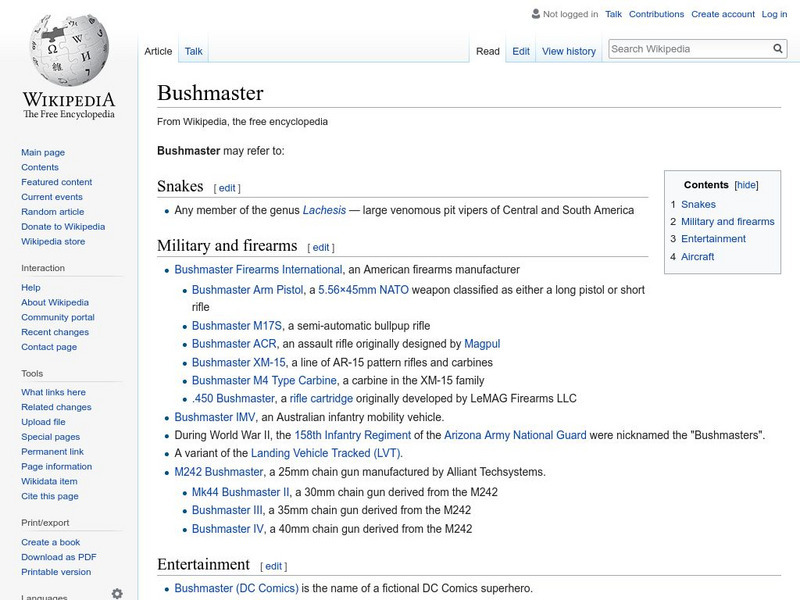Open Contact page

point(49,347)
